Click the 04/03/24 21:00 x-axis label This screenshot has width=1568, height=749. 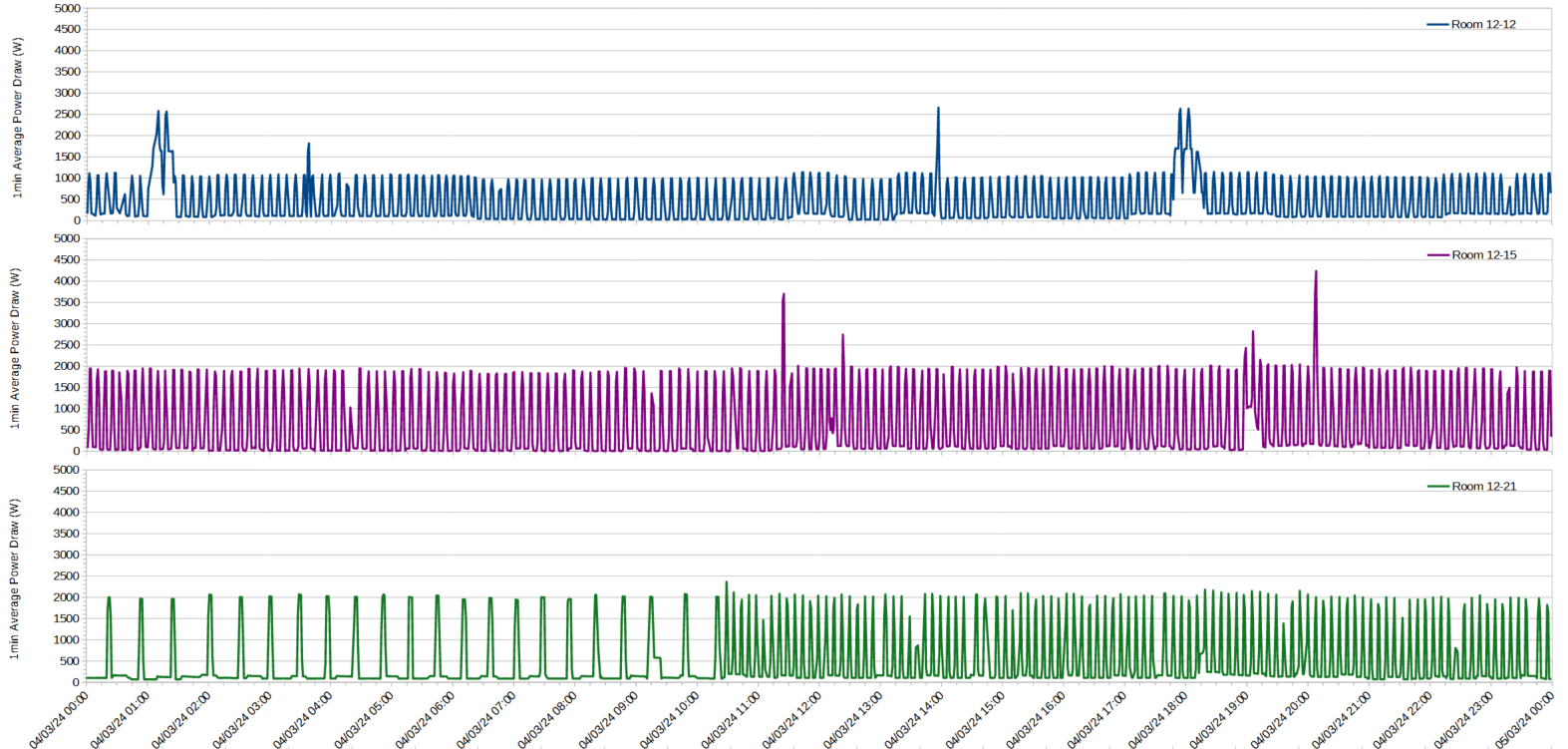(x=1342, y=719)
